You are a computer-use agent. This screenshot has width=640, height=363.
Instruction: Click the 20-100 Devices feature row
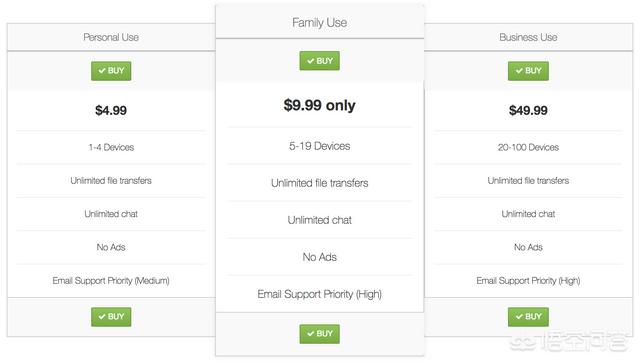click(x=528, y=147)
